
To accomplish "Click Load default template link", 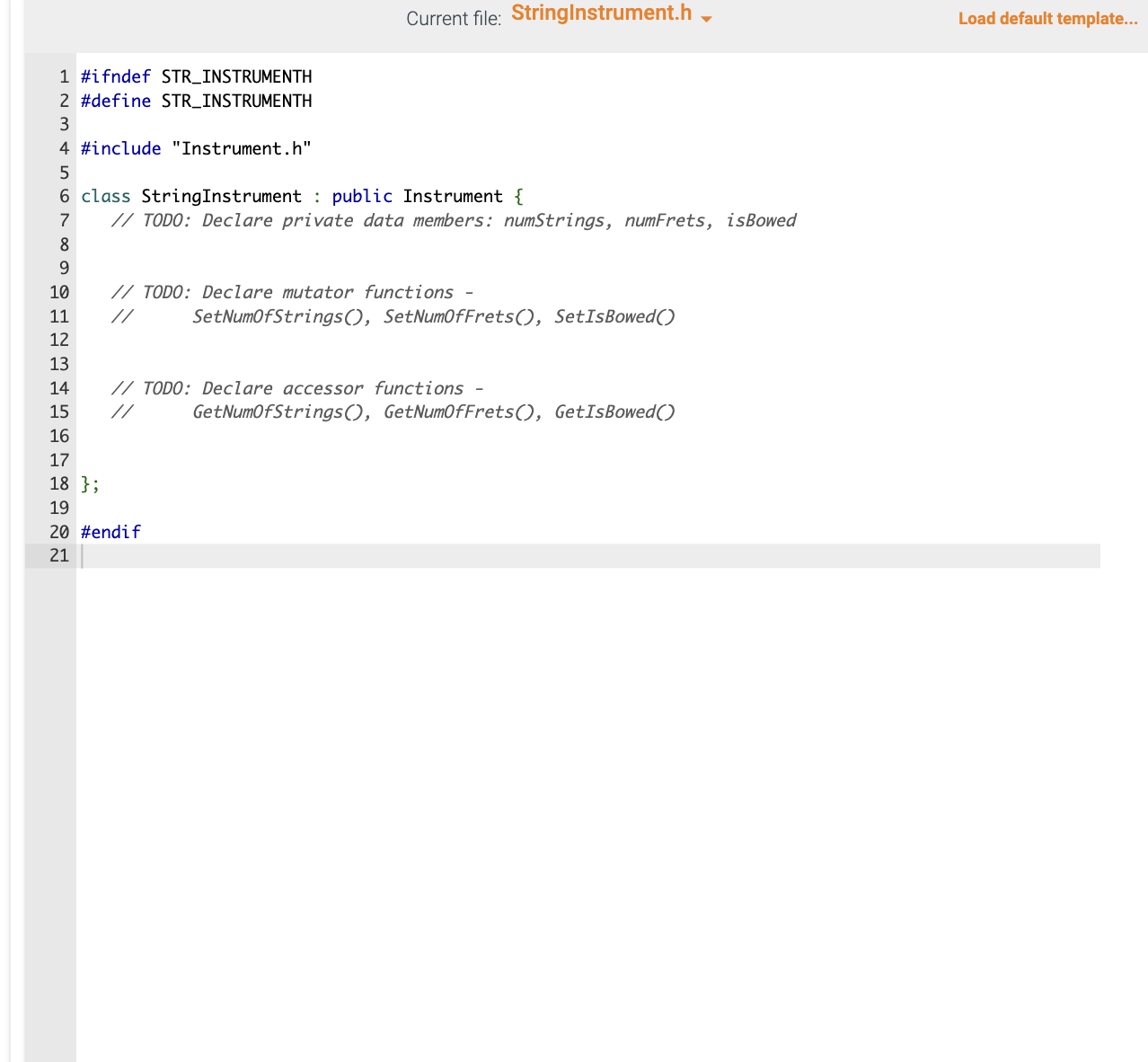I will [1047, 19].
